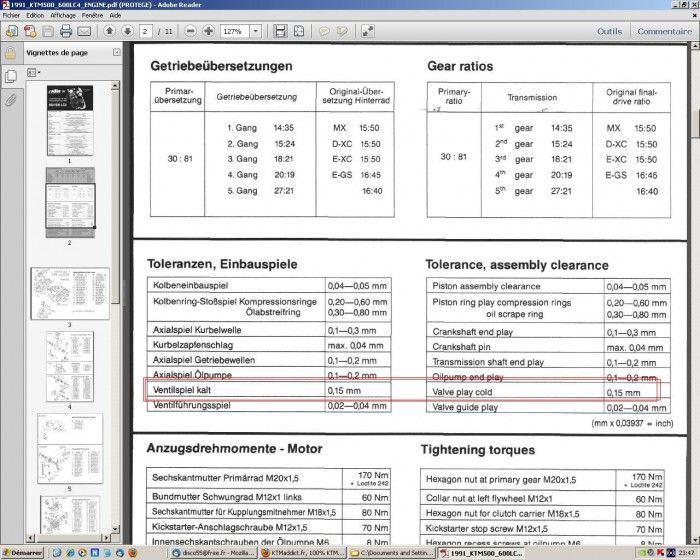Select page 3 thumbnail in sidebar
The image size is (700, 560).
click(70, 292)
